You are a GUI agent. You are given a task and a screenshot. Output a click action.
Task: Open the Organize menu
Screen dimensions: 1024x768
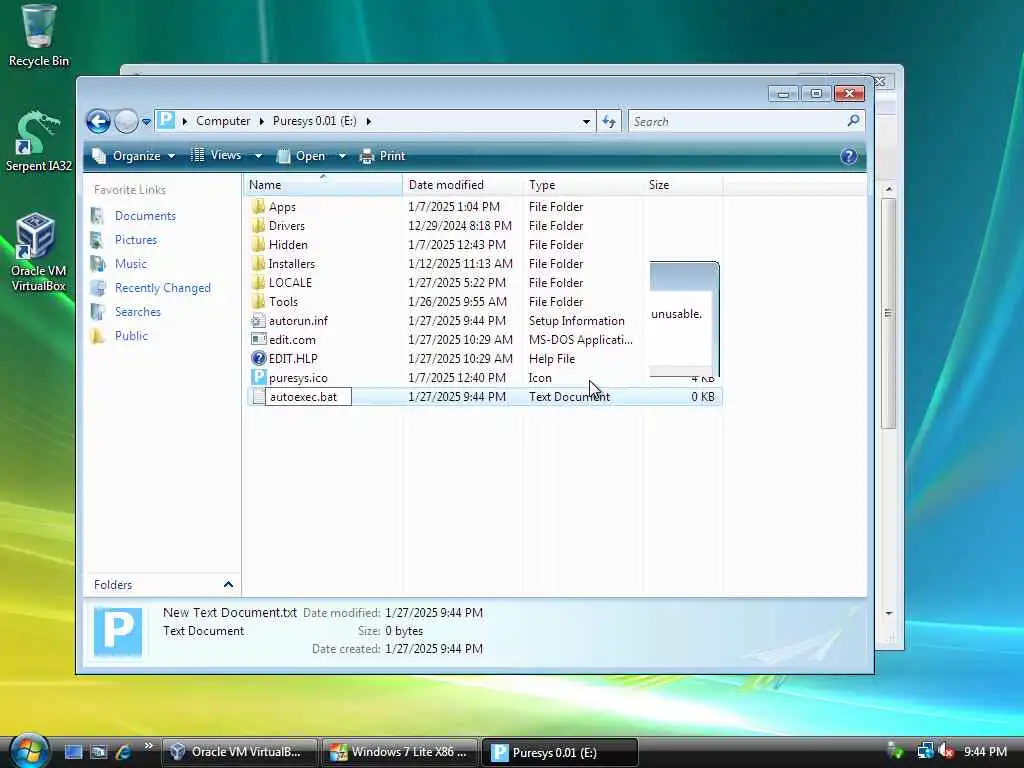(134, 156)
